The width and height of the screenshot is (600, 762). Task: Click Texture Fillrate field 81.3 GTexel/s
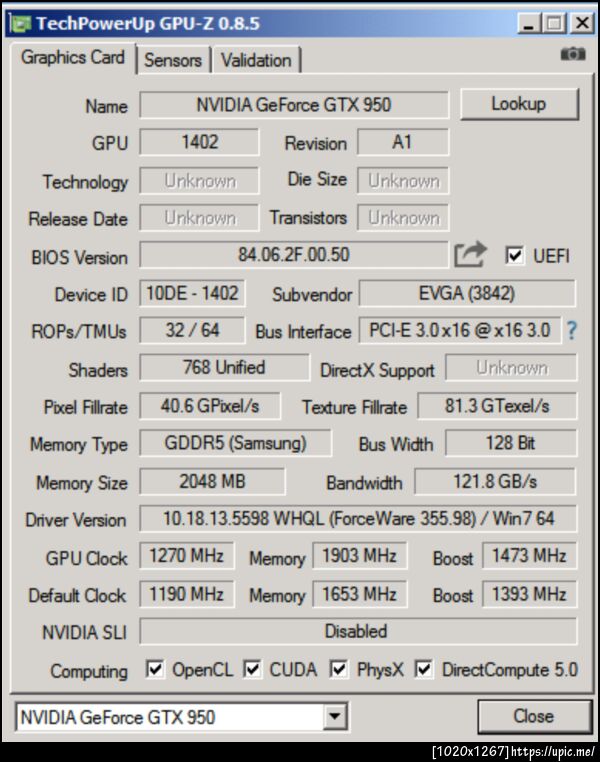click(x=497, y=406)
